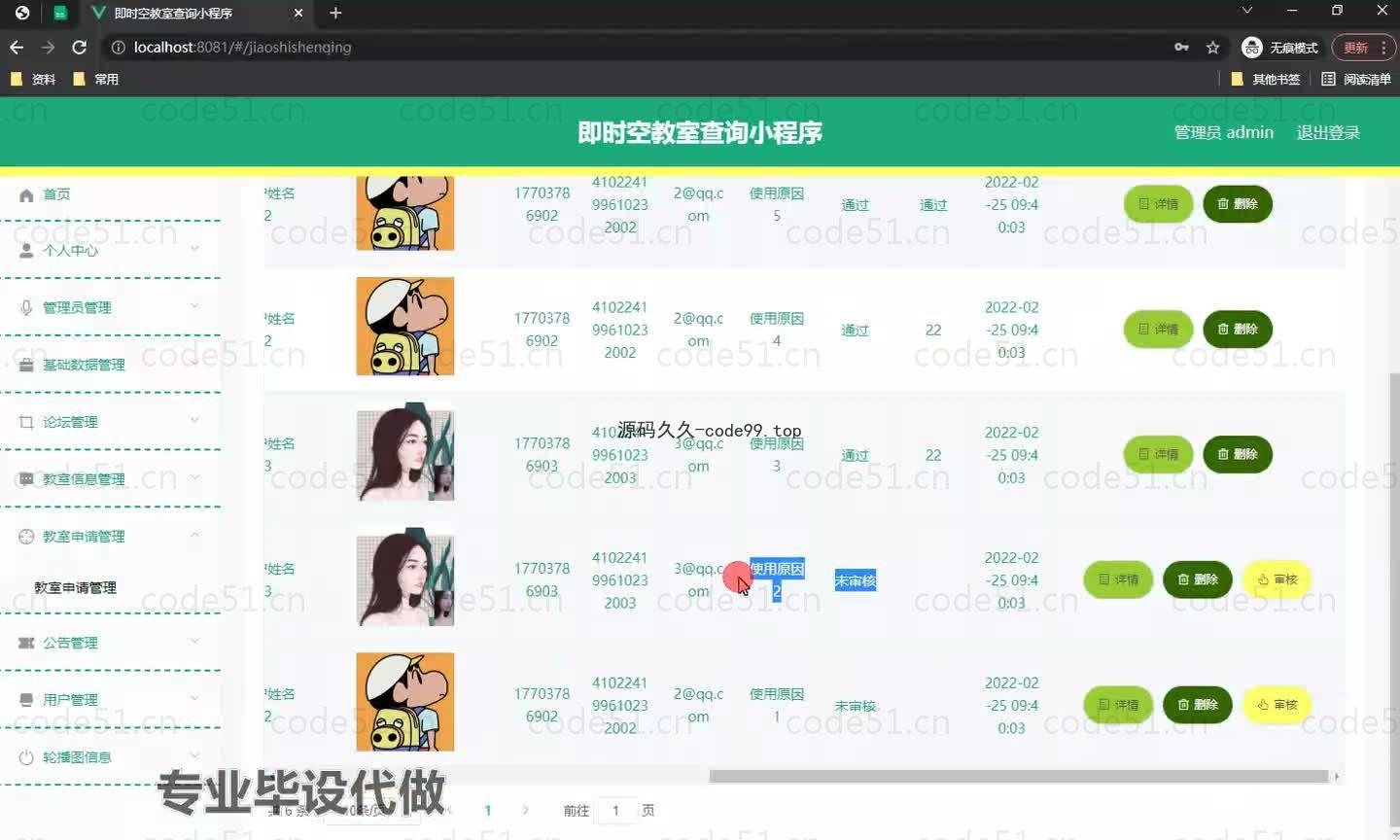Expand the 轮播图信息 menu

[110, 756]
